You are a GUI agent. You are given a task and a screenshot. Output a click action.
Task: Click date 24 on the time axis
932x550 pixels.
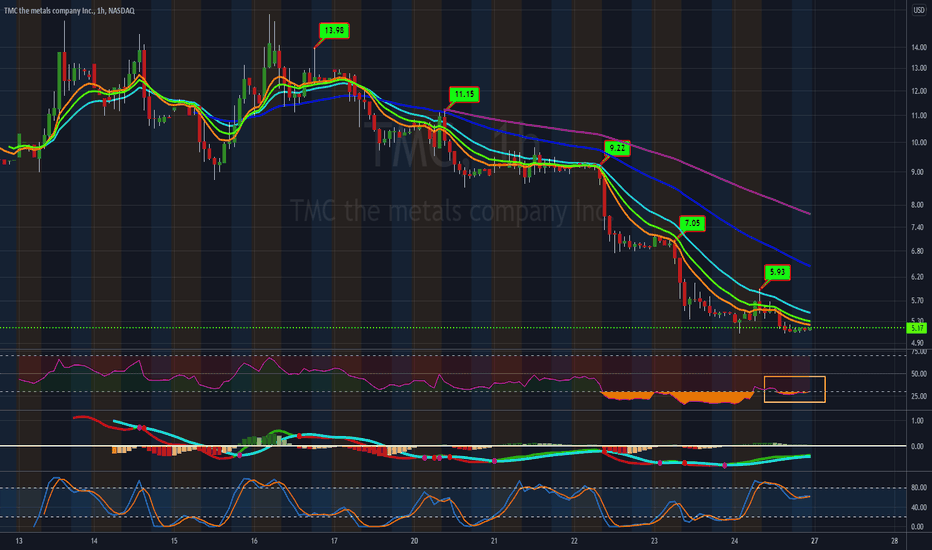click(x=735, y=541)
